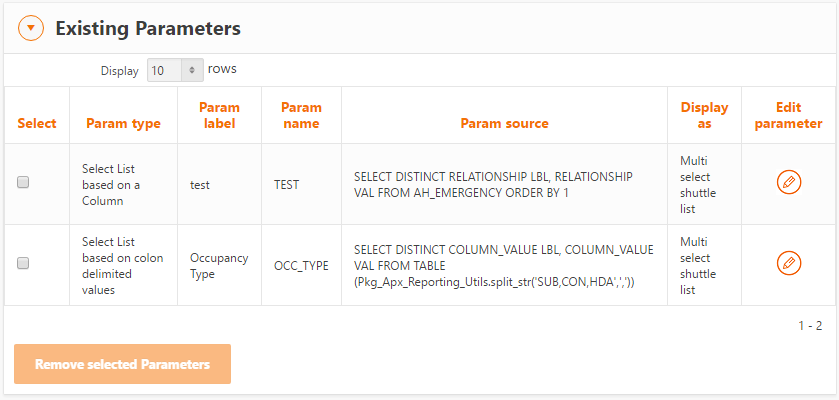Sort by the Param source column header
The image size is (839, 400).
point(504,124)
